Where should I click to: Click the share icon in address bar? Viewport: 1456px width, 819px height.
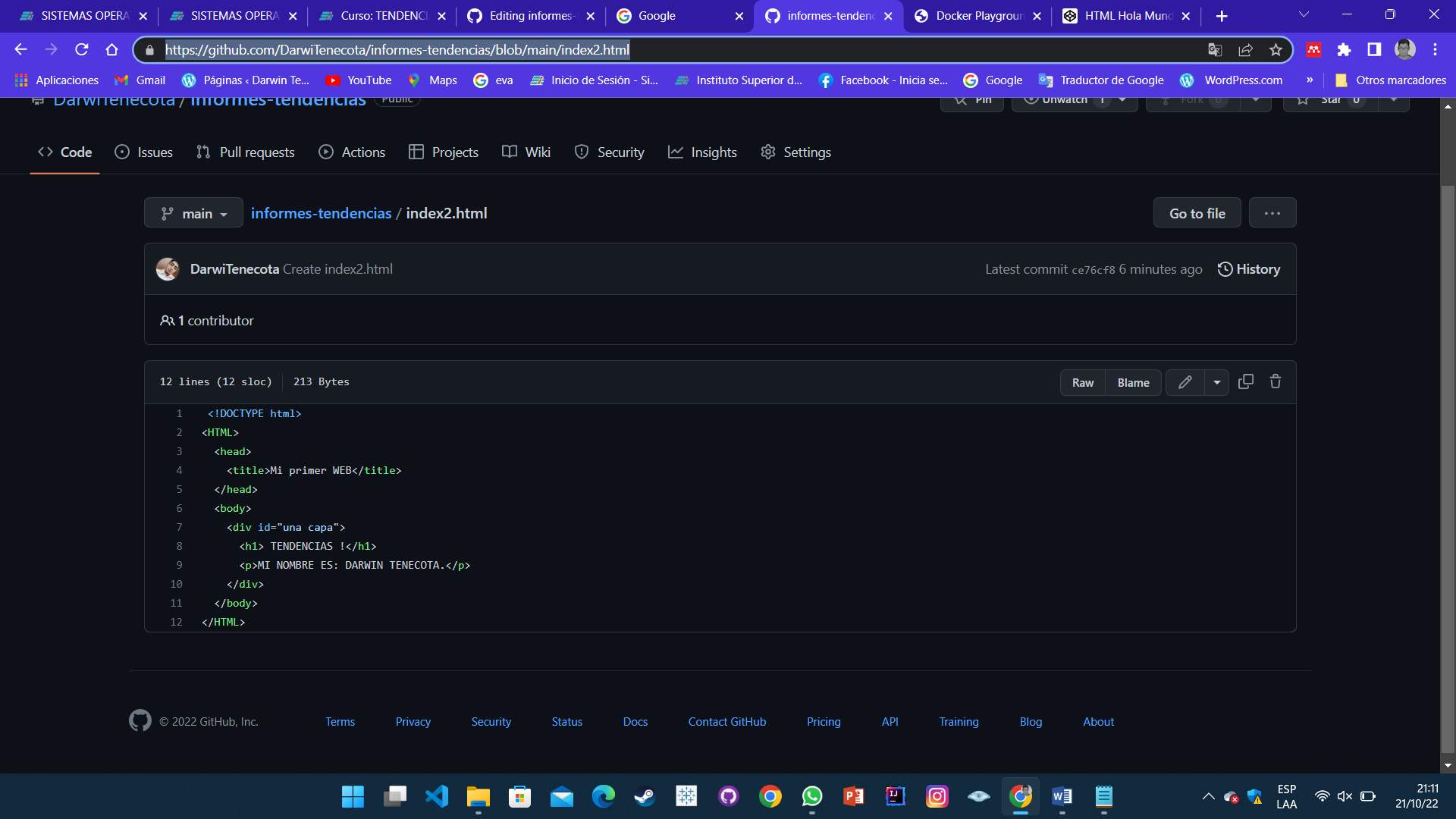1246,50
